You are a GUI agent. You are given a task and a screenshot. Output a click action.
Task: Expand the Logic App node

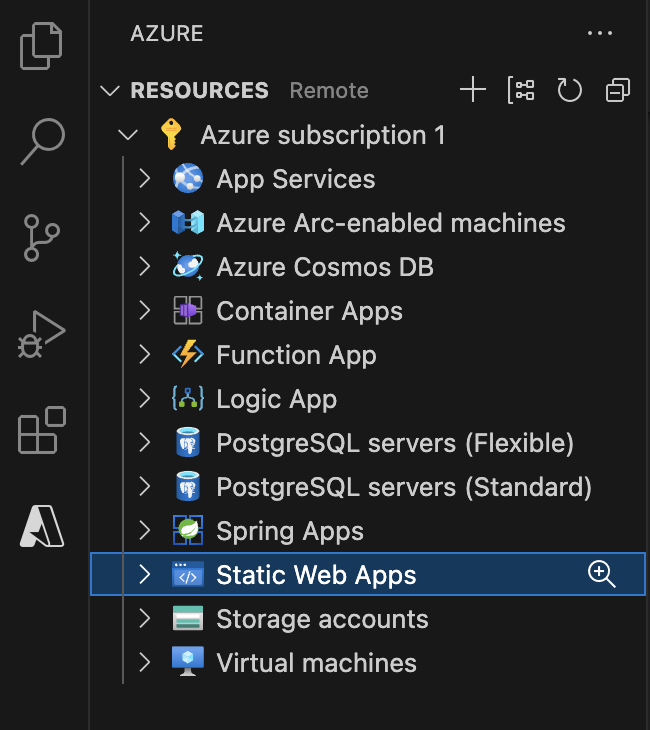tap(145, 399)
